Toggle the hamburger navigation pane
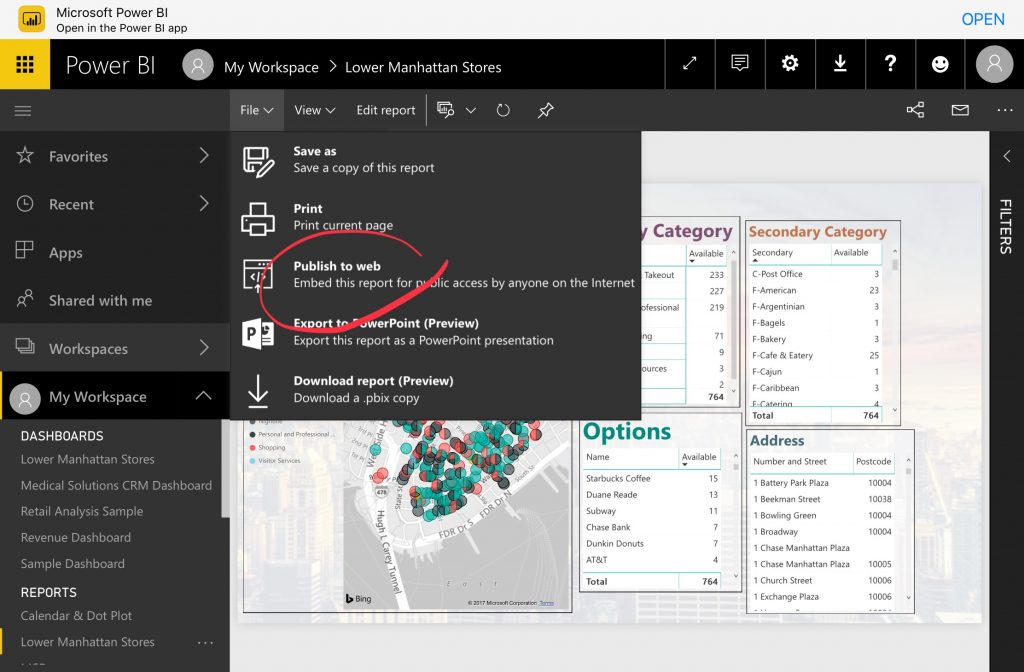Image resolution: width=1024 pixels, height=672 pixels. coord(23,110)
